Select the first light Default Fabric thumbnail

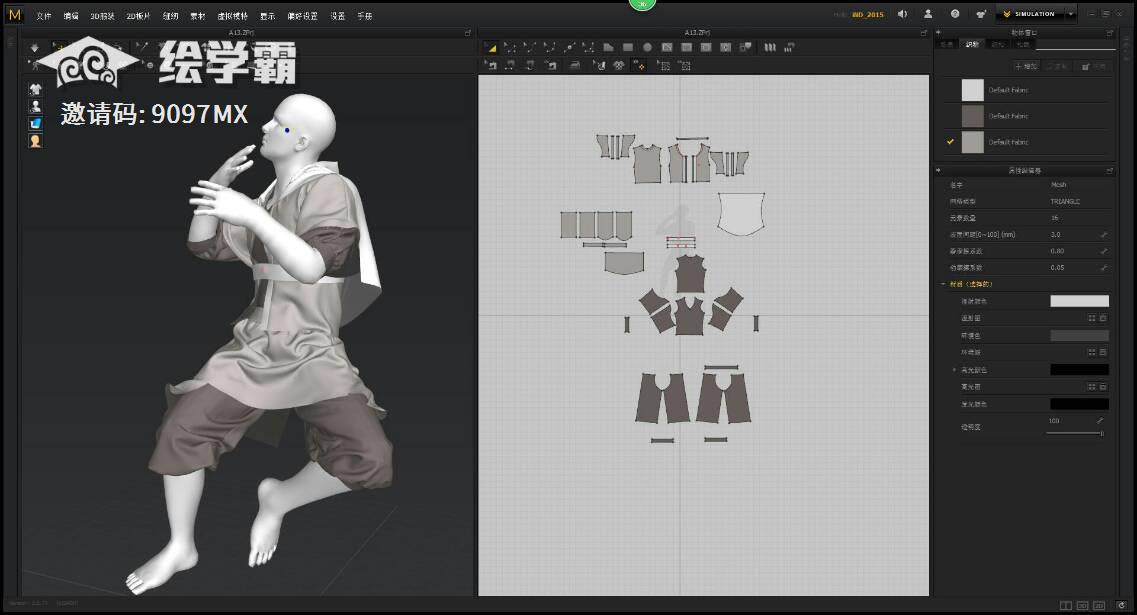click(972, 90)
